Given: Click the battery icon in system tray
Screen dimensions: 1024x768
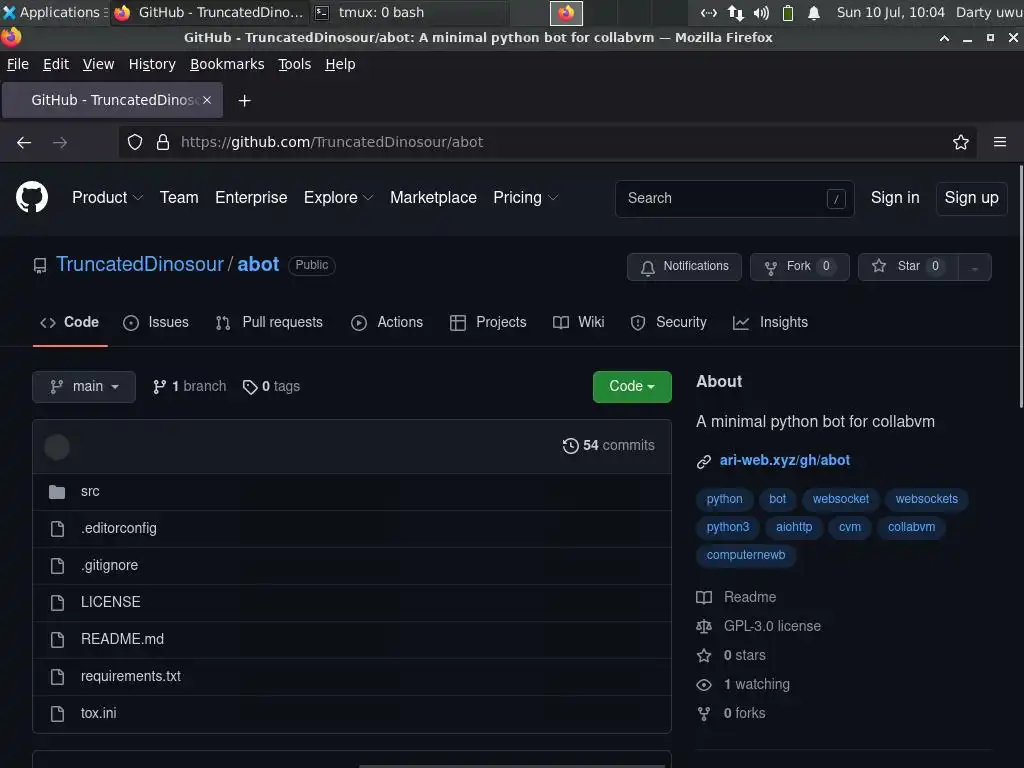Looking at the screenshot, I should 788,13.
